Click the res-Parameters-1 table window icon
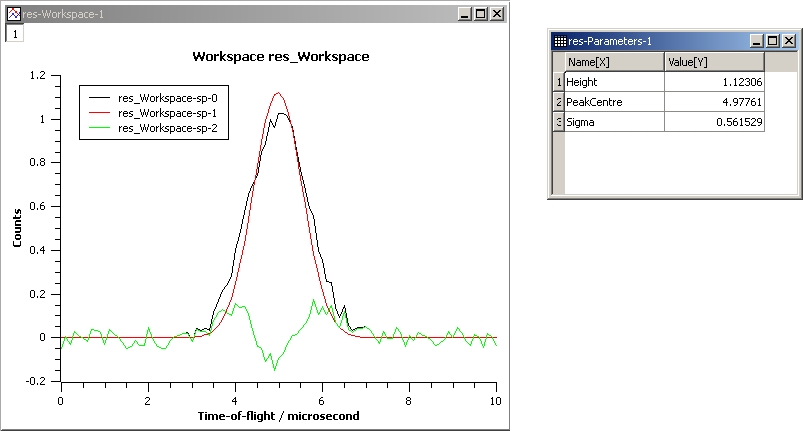 pos(559,41)
